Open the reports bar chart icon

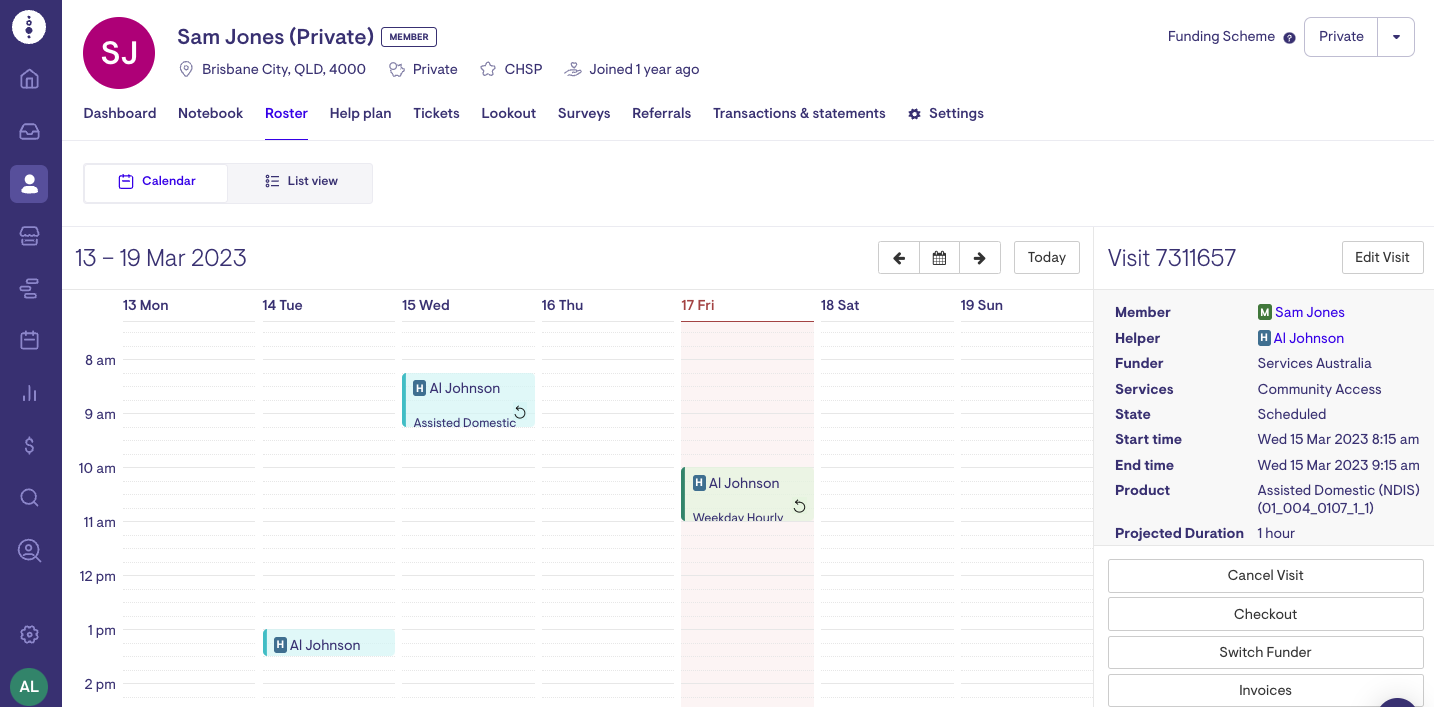tap(29, 393)
